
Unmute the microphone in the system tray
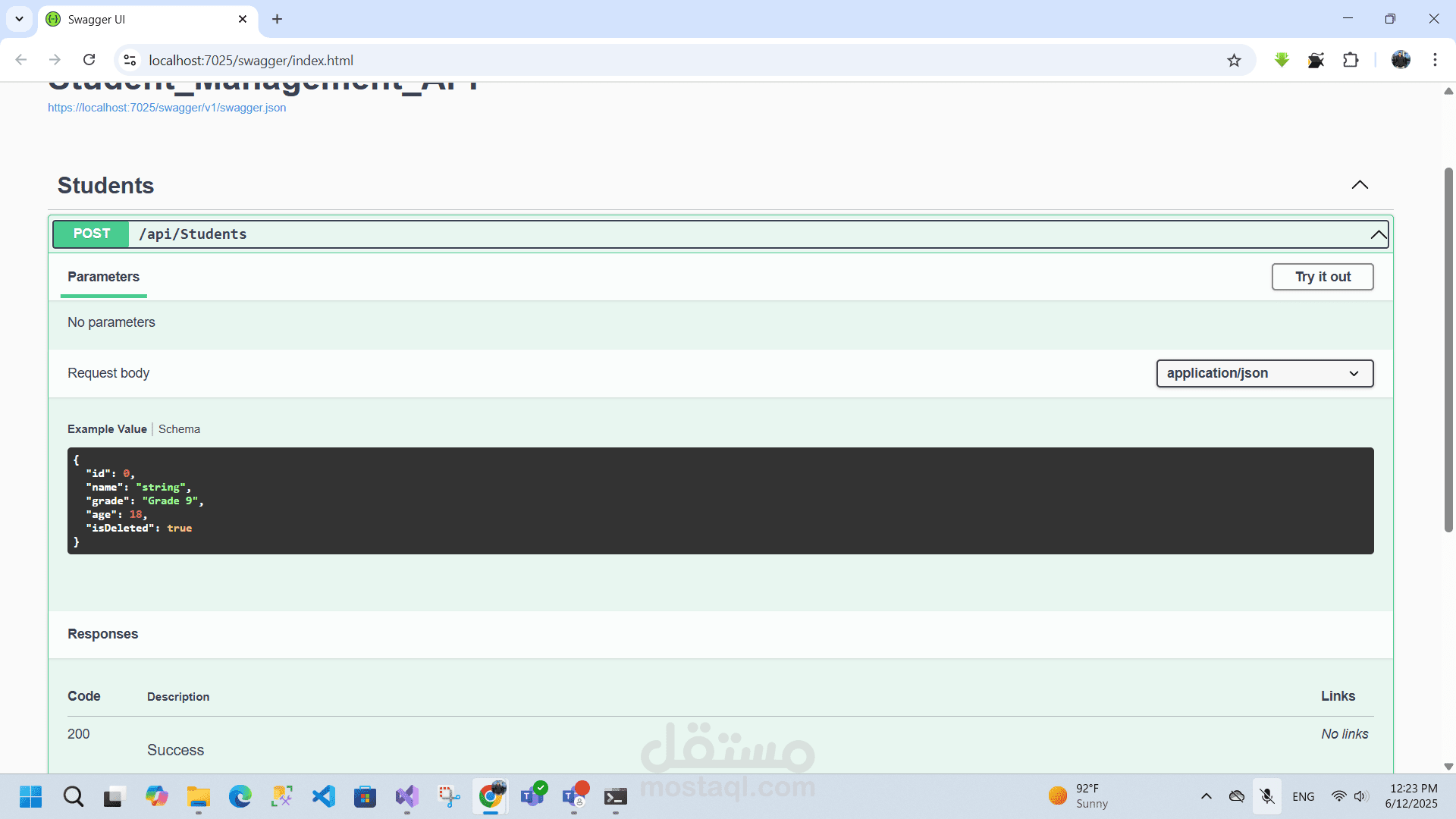coord(1266,796)
